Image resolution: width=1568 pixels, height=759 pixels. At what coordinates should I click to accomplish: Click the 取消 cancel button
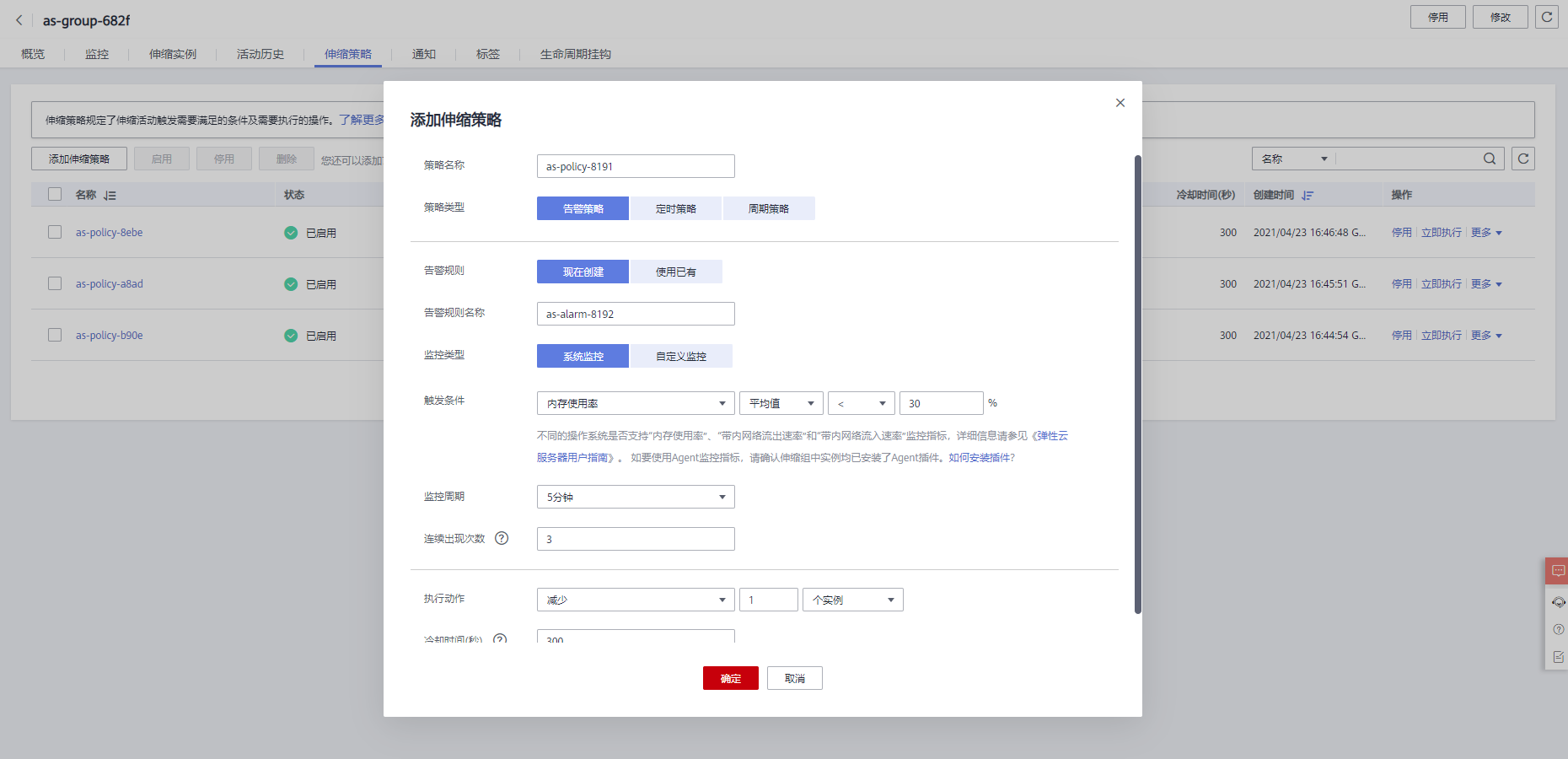(795, 678)
